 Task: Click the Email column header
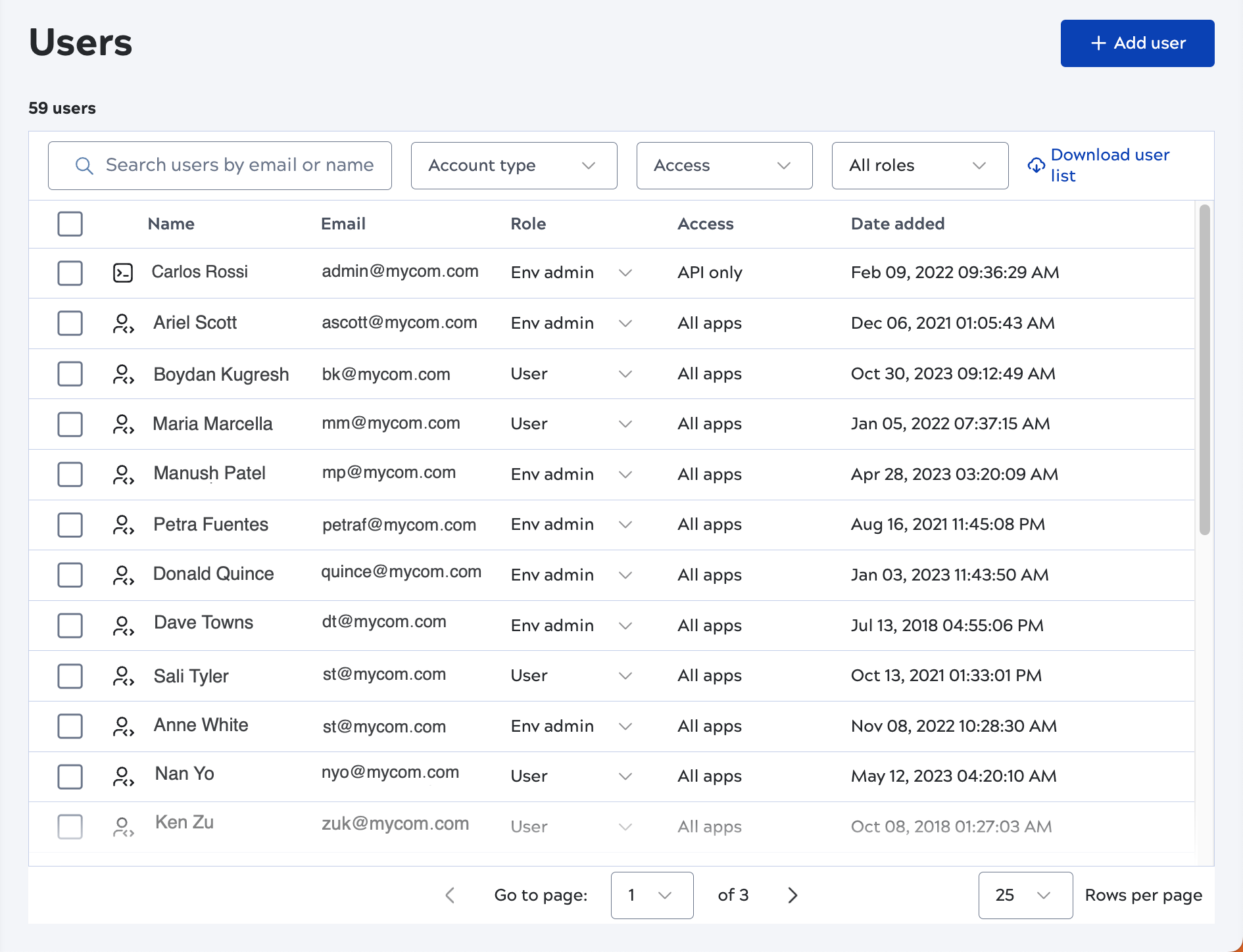click(343, 224)
